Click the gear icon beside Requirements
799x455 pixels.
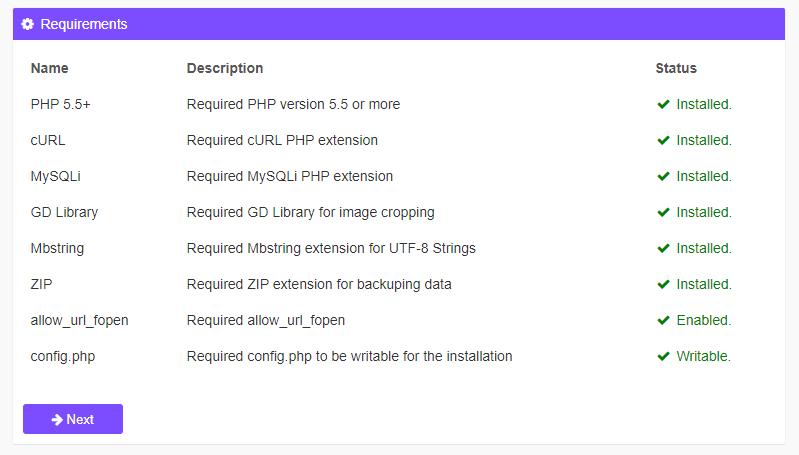tap(28, 24)
